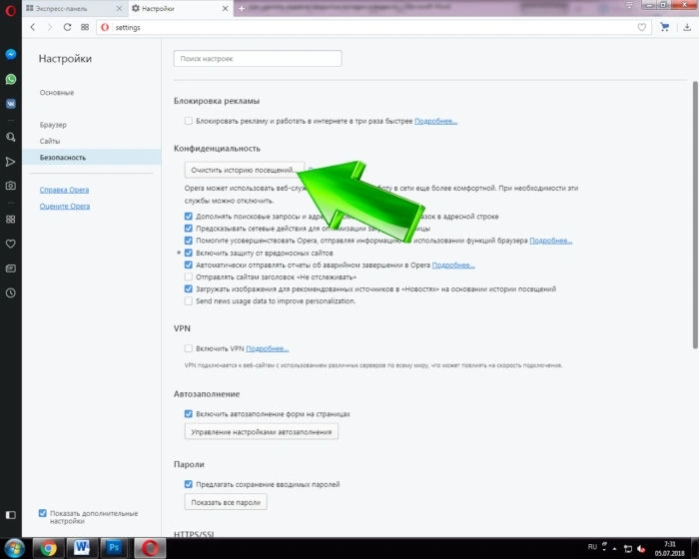Toggle sidebar panel icon at bottom
The height and width of the screenshot is (559, 699).
pos(11,515)
